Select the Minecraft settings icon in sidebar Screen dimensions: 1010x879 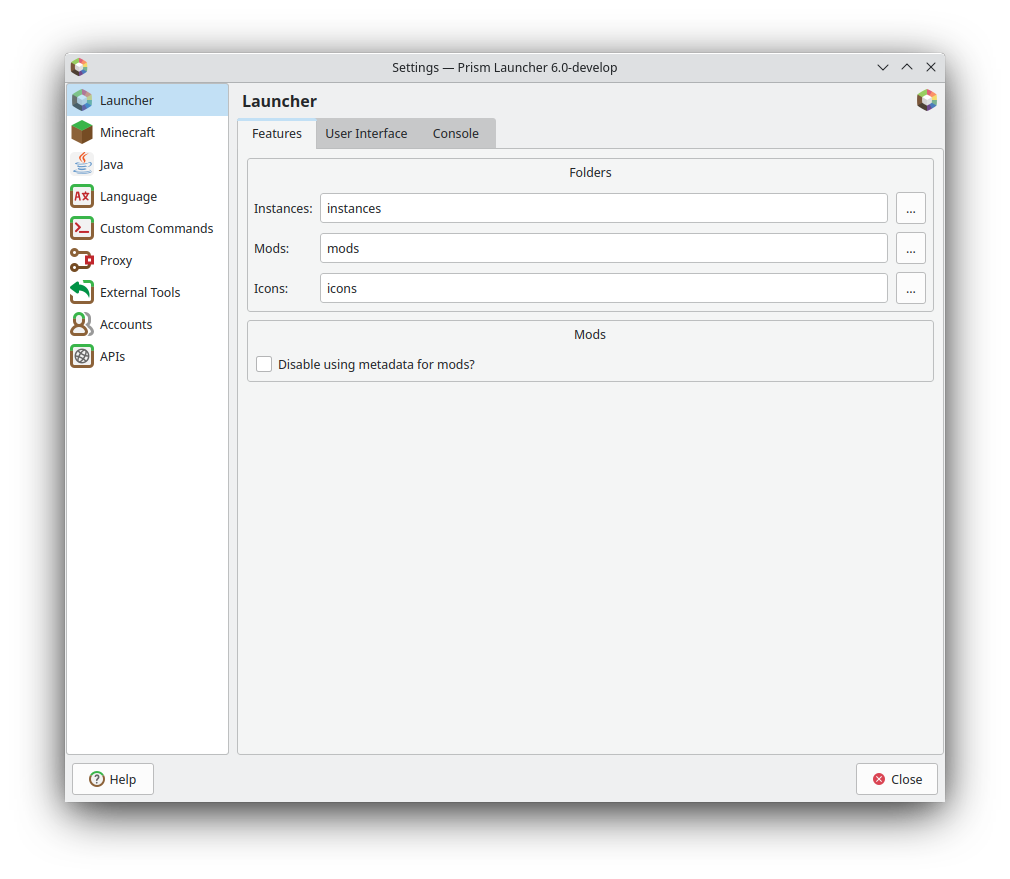click(82, 132)
